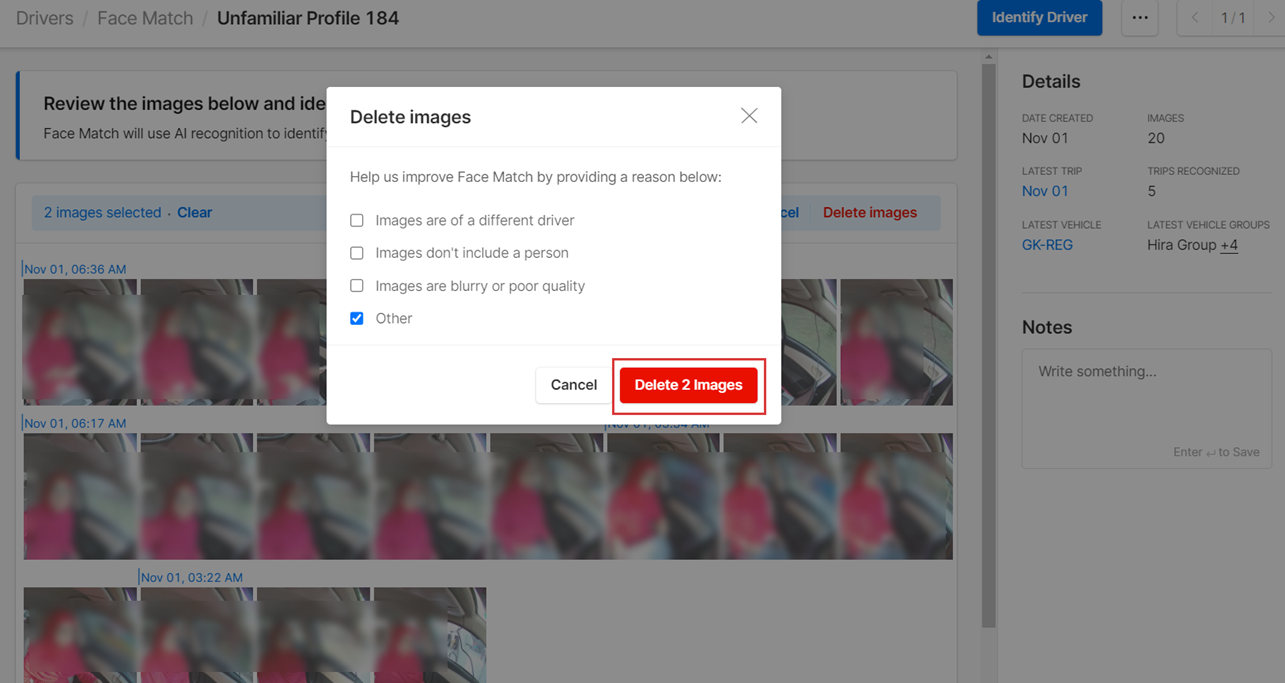This screenshot has height=683, width=1285.
Task: Expand the +4 vehicle groups link
Action: 1229,245
